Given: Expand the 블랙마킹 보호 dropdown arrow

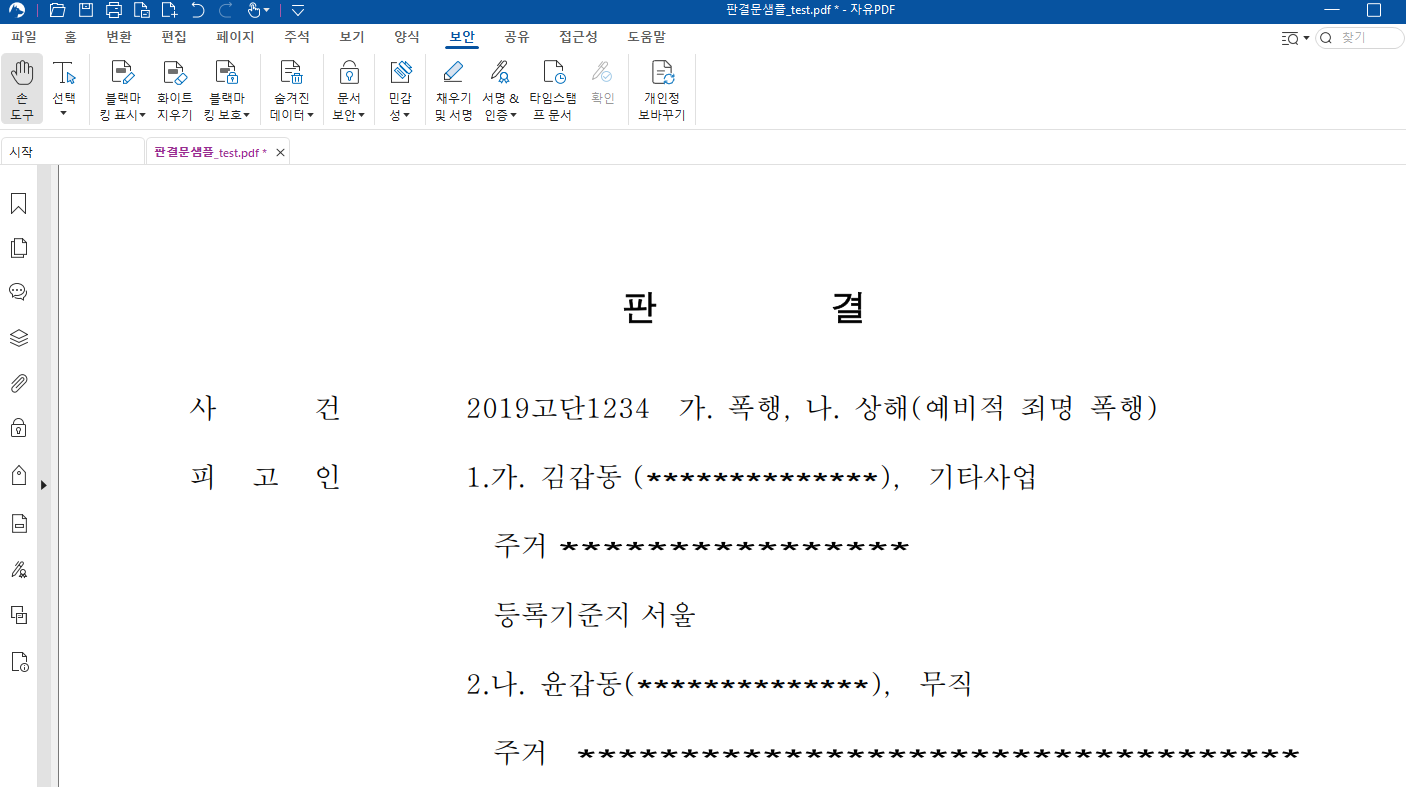Looking at the screenshot, I should click(246, 115).
